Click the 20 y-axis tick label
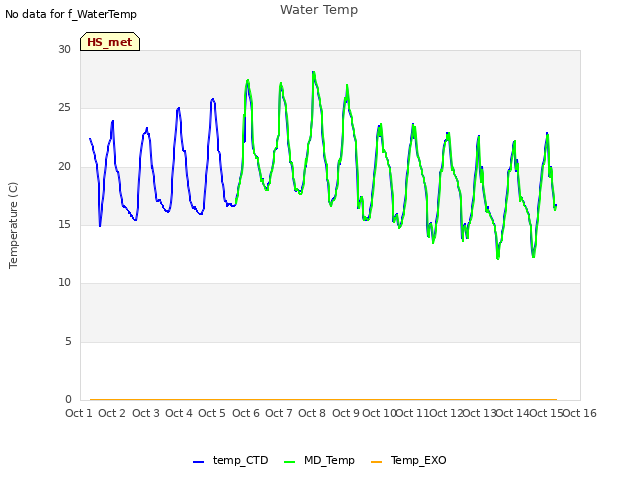The image size is (640, 480). (64, 167)
